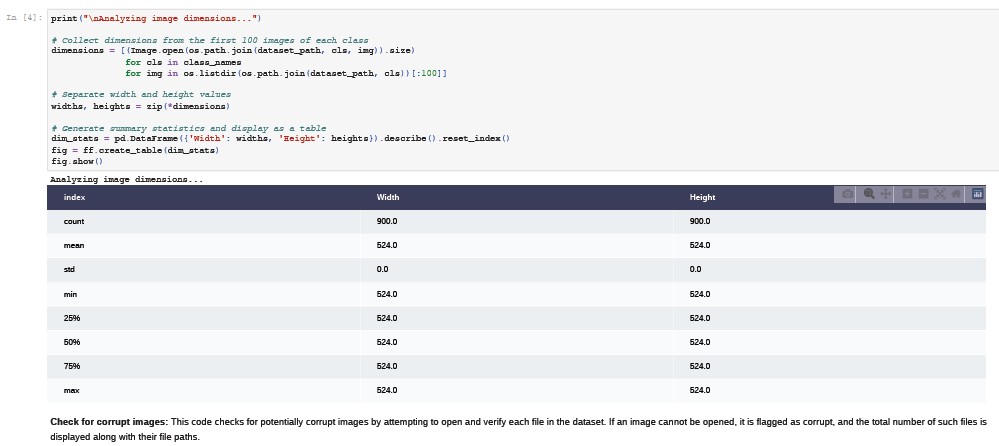The image size is (999, 446).
Task: Click the Height value 0.0 in std row
Action: pyautogui.click(x=695, y=270)
